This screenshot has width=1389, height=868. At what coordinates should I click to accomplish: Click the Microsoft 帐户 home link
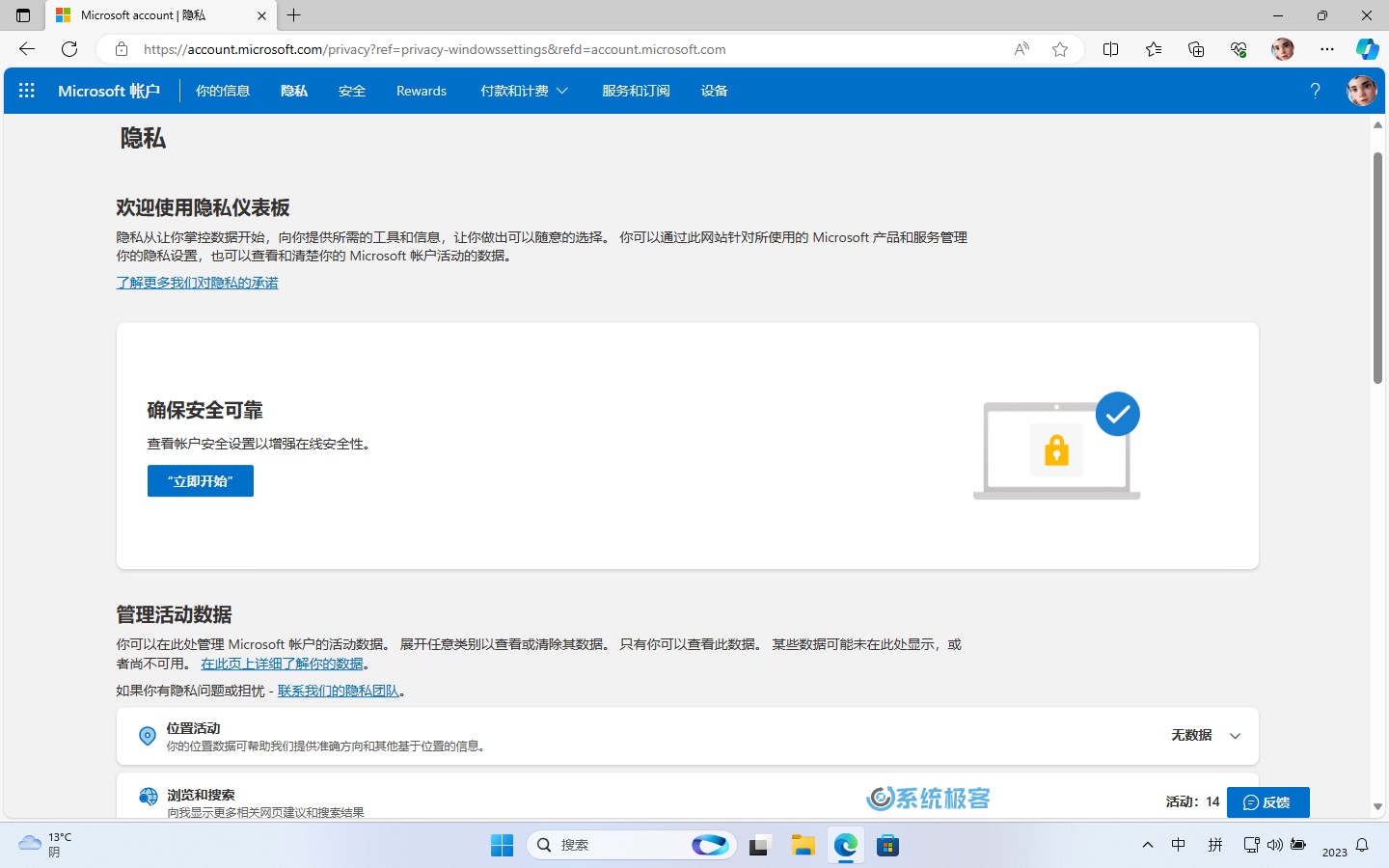click(x=109, y=91)
